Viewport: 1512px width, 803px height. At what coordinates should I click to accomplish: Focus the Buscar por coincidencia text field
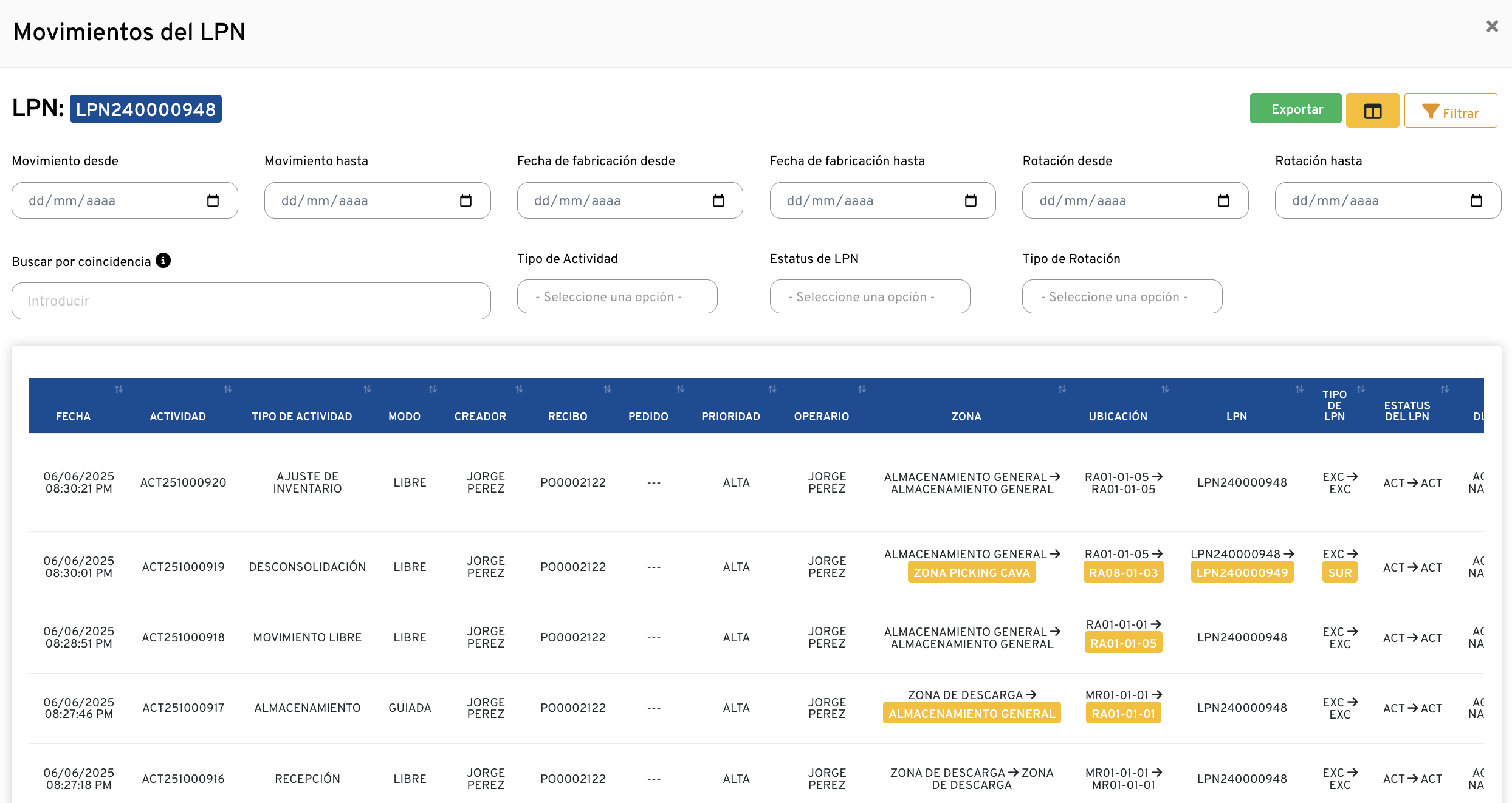tap(251, 301)
